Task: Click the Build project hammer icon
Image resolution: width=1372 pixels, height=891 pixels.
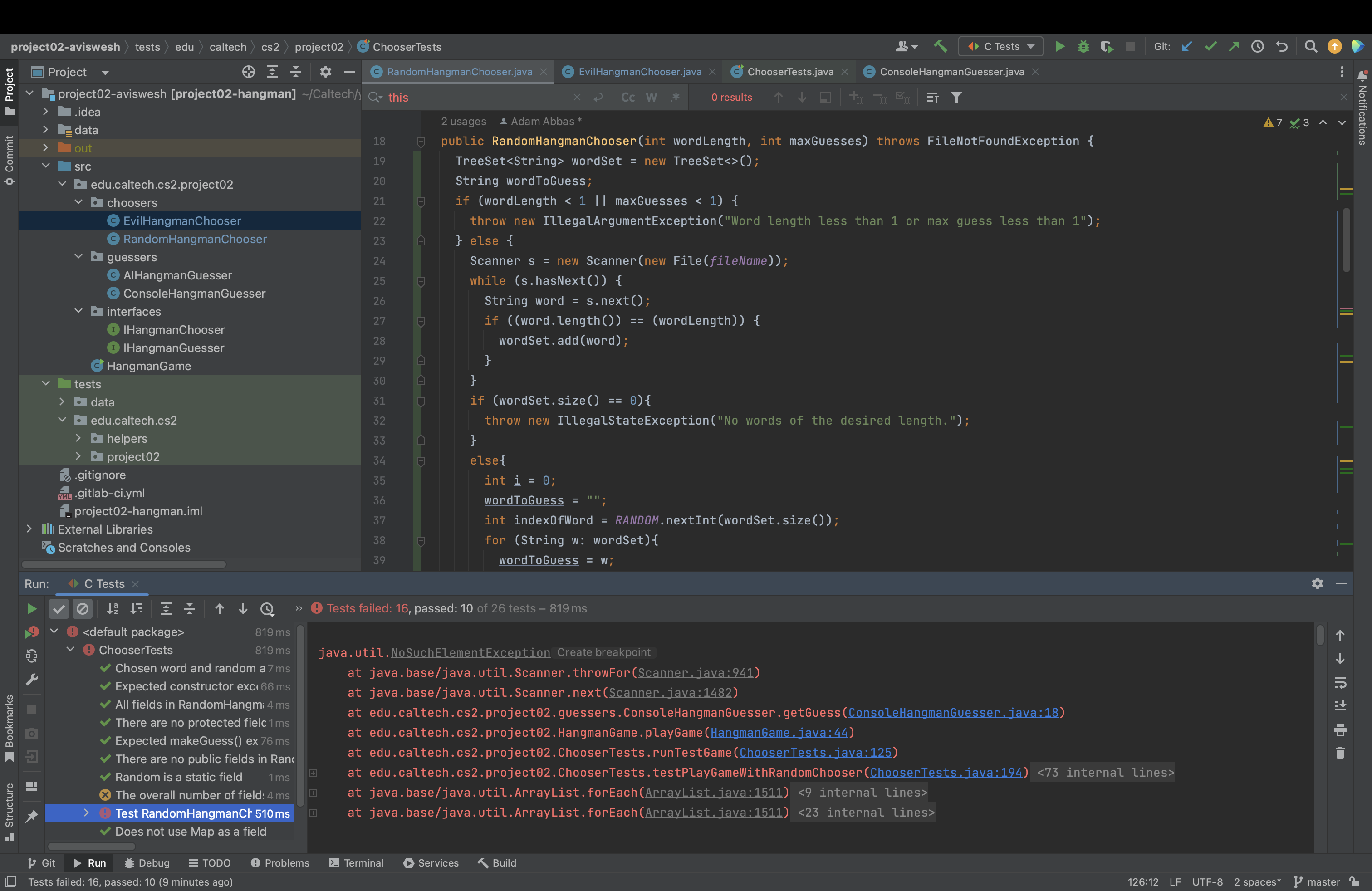Action: pyautogui.click(x=940, y=47)
